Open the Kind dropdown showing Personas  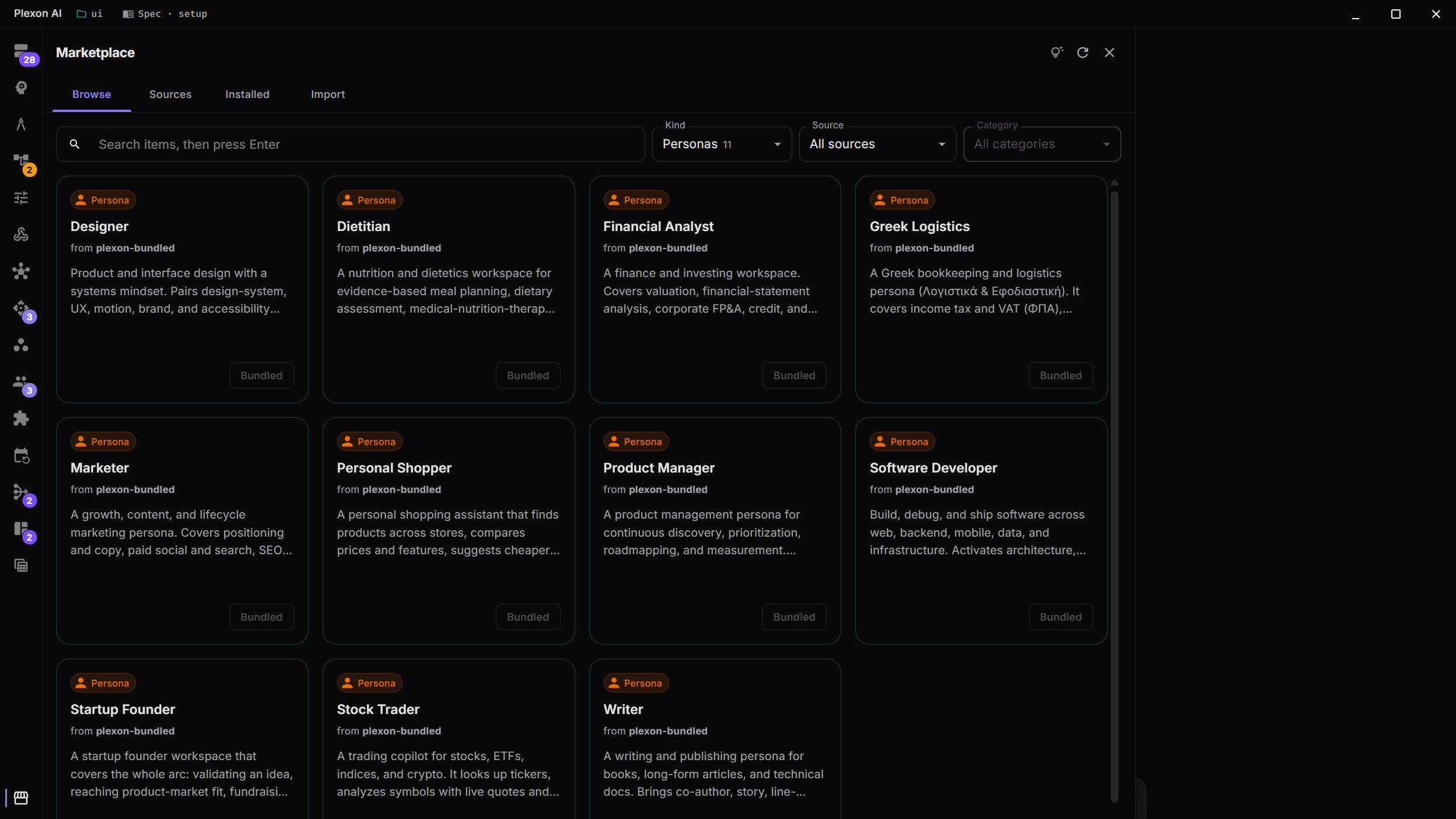[722, 144]
